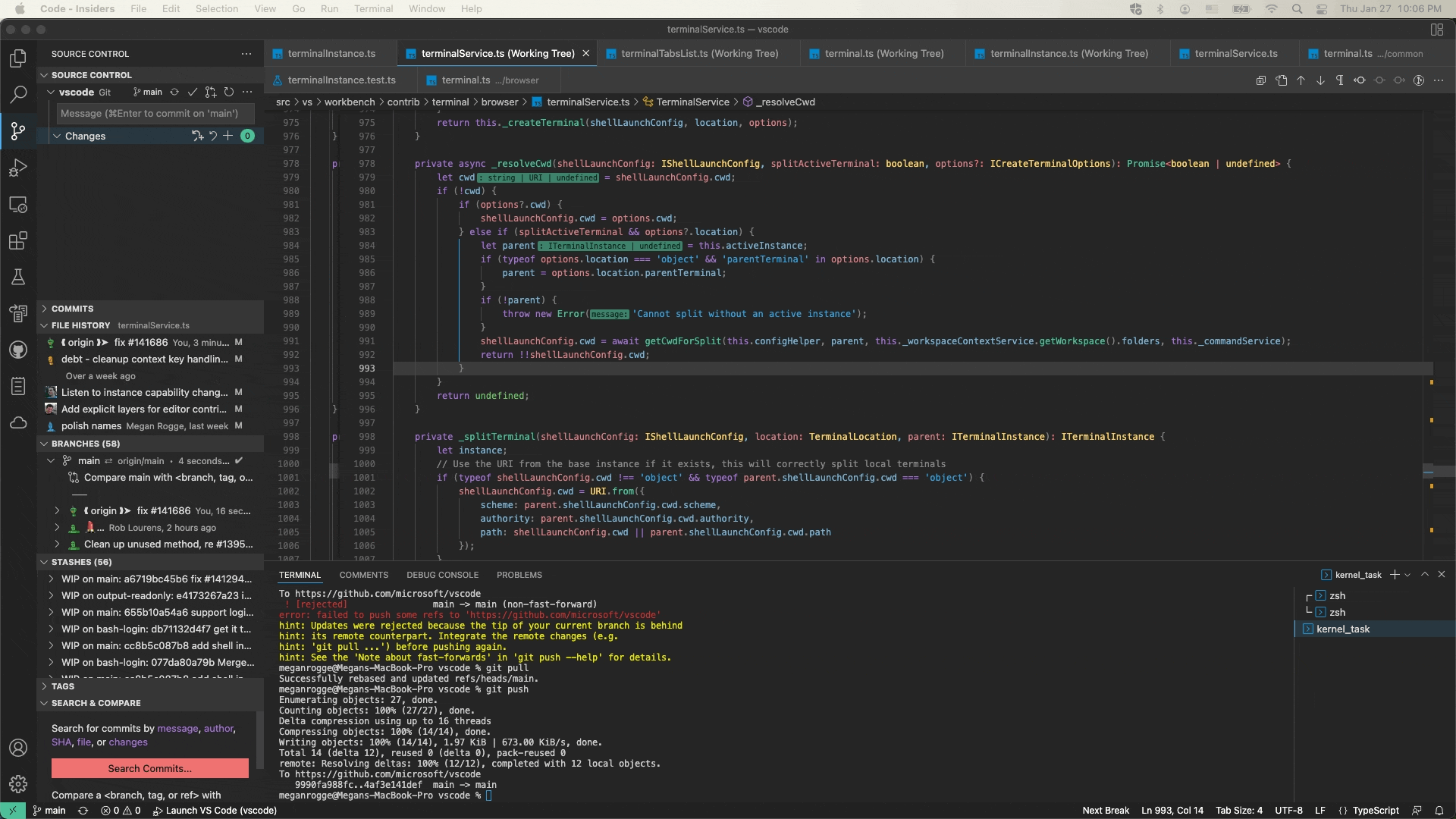Switch to the DEBUG CONSOLE tab

[442, 575]
